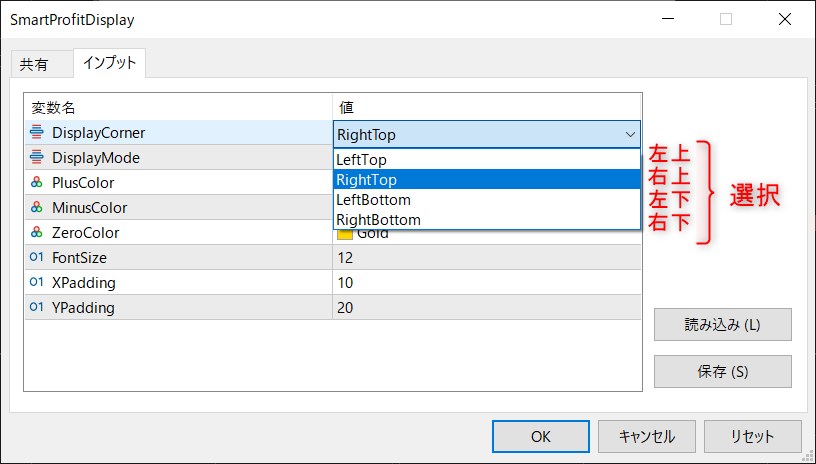This screenshot has width=816, height=464.
Task: Click the YPadding integer icon
Action: pyautogui.click(x=37, y=308)
